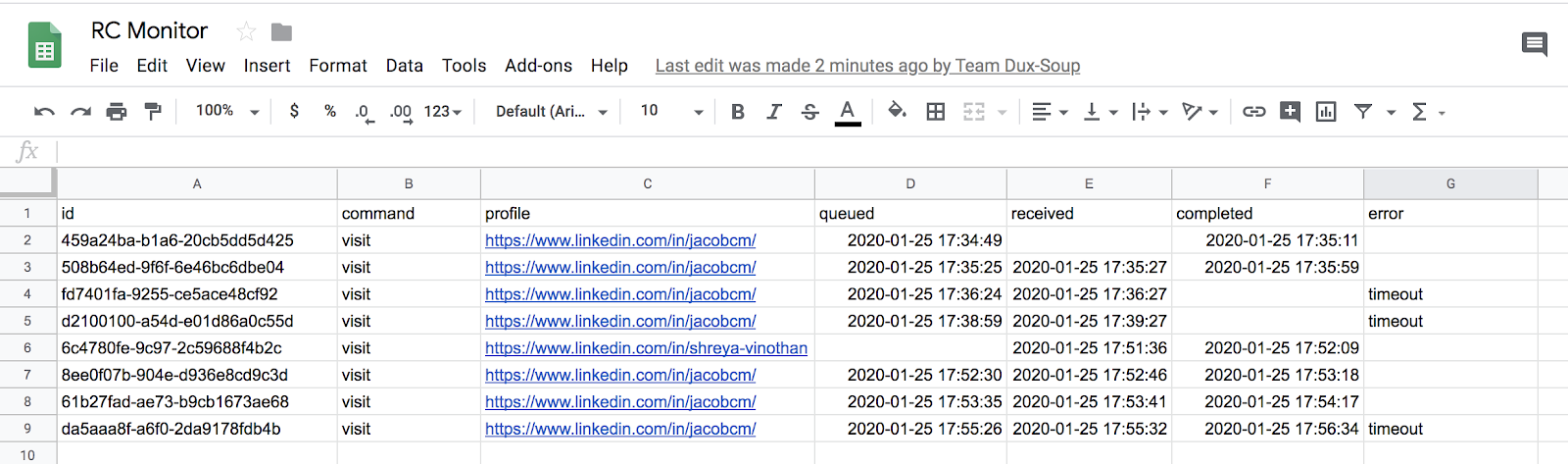Viewport: 1568px width, 464px height.
Task: Click inside the formula bar
Action: click(811, 151)
